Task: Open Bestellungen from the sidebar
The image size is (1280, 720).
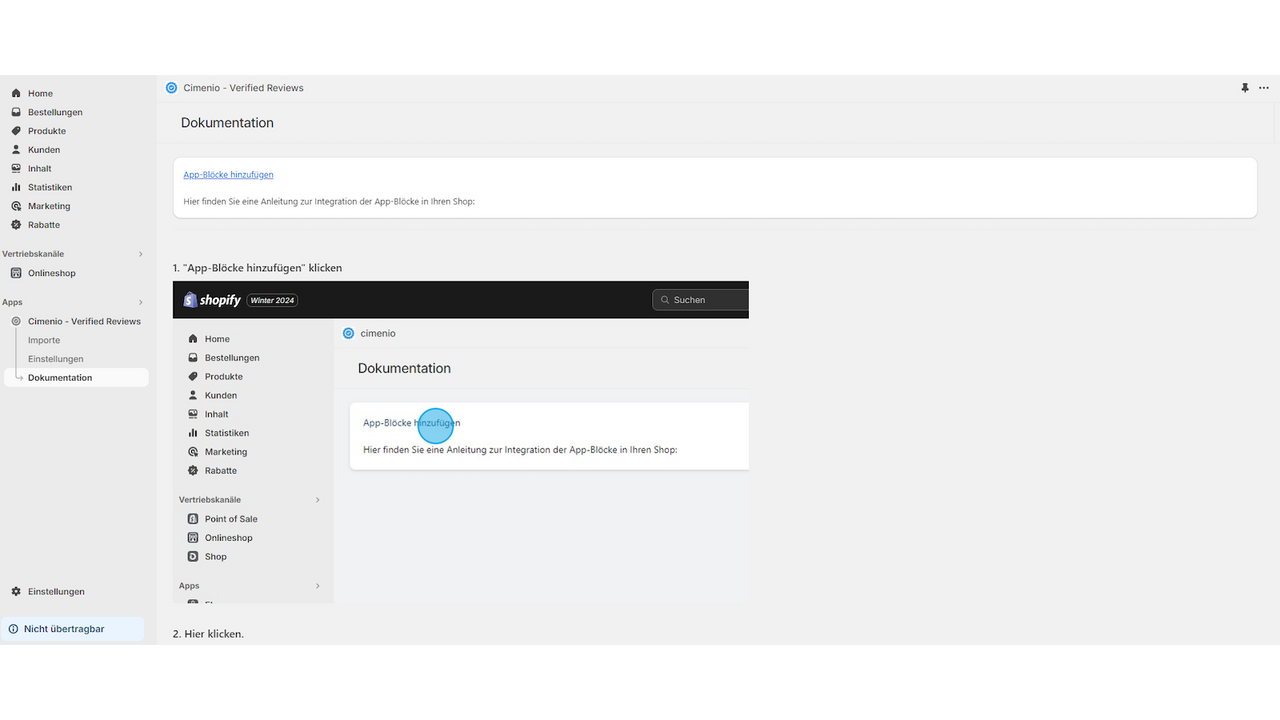Action: [55, 112]
